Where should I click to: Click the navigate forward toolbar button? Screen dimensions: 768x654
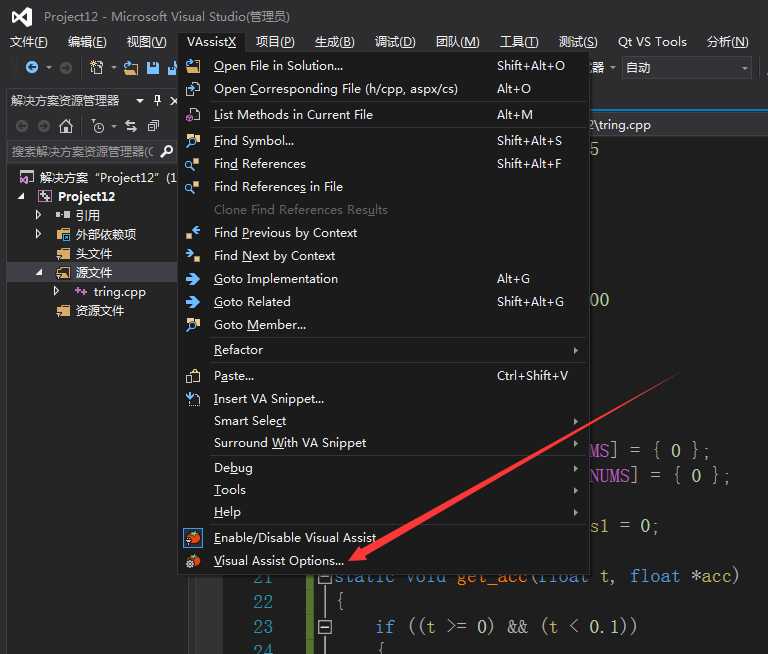[66, 68]
